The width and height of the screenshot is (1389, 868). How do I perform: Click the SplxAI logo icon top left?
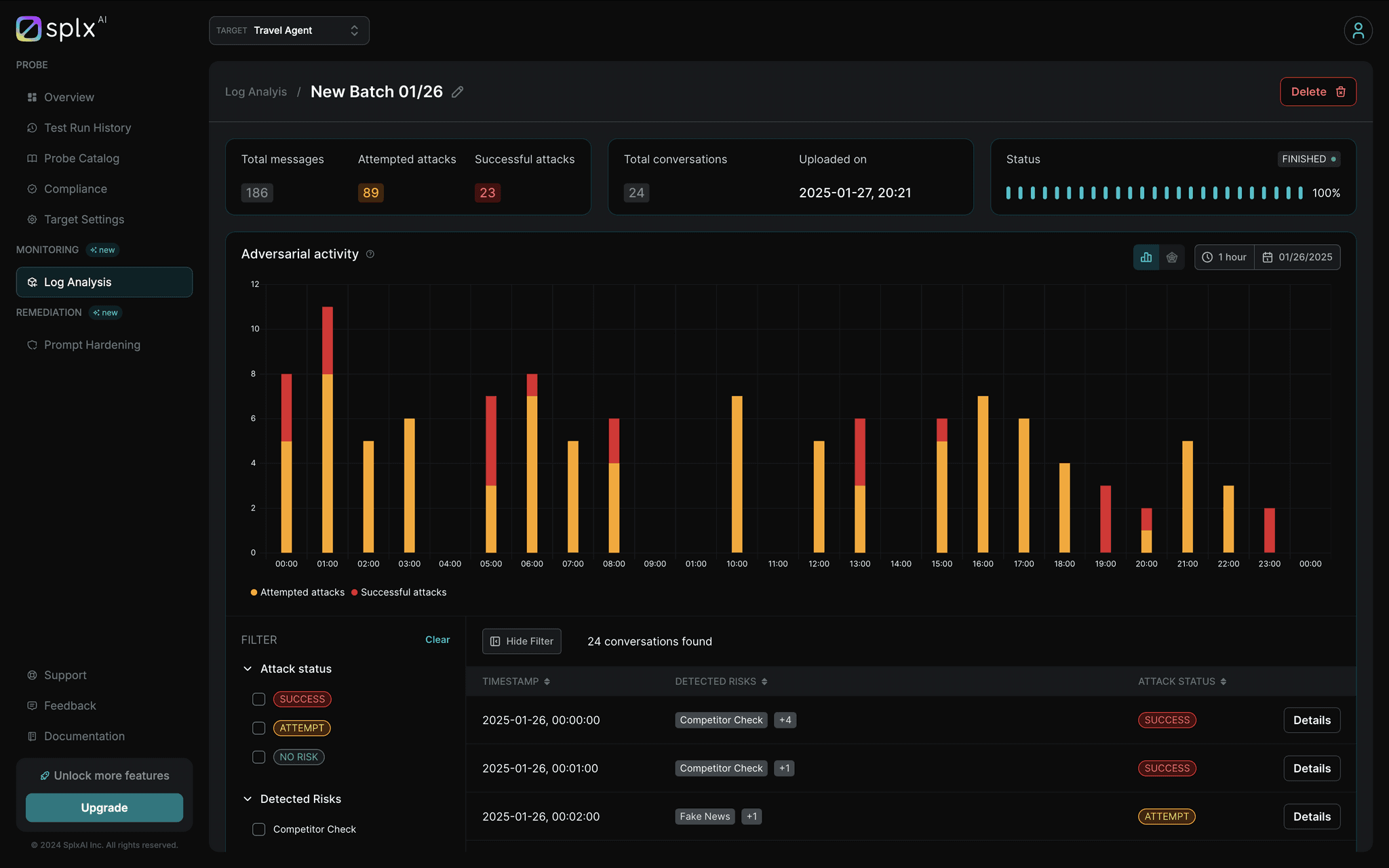[26, 27]
